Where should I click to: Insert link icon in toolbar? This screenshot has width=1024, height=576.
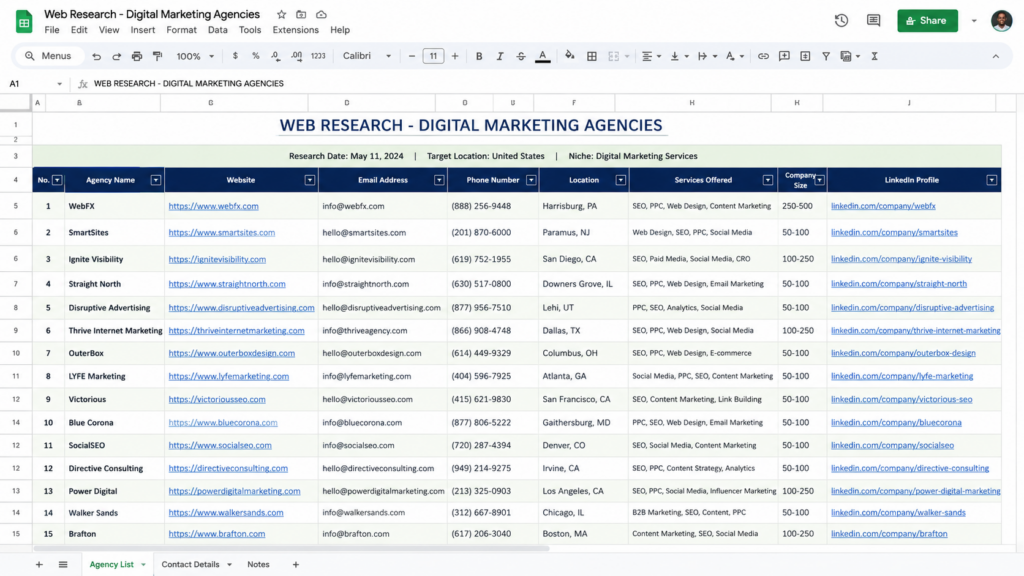[763, 56]
